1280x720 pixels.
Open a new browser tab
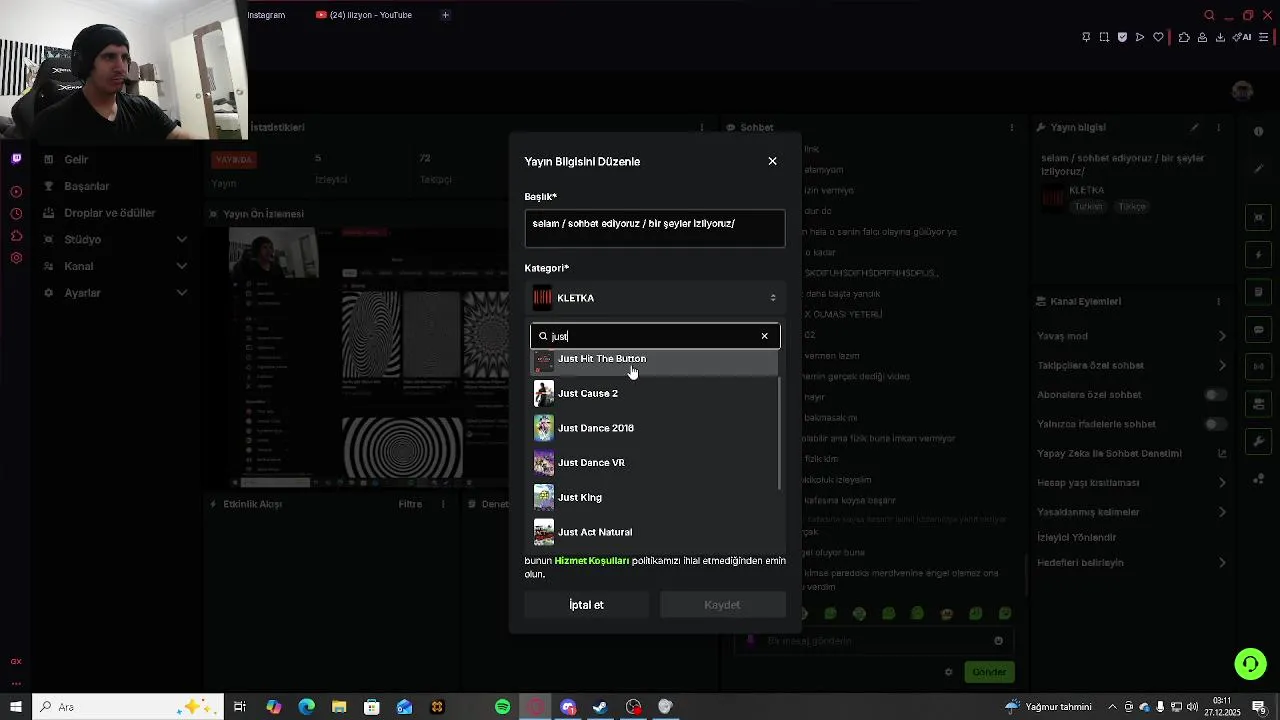(x=445, y=15)
